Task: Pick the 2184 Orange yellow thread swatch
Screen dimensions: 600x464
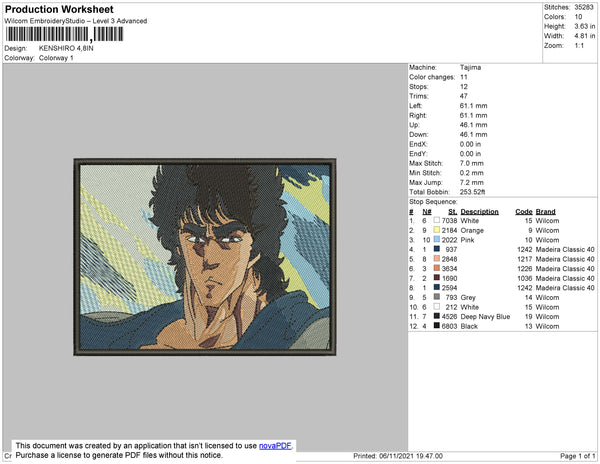Action: pos(437,230)
